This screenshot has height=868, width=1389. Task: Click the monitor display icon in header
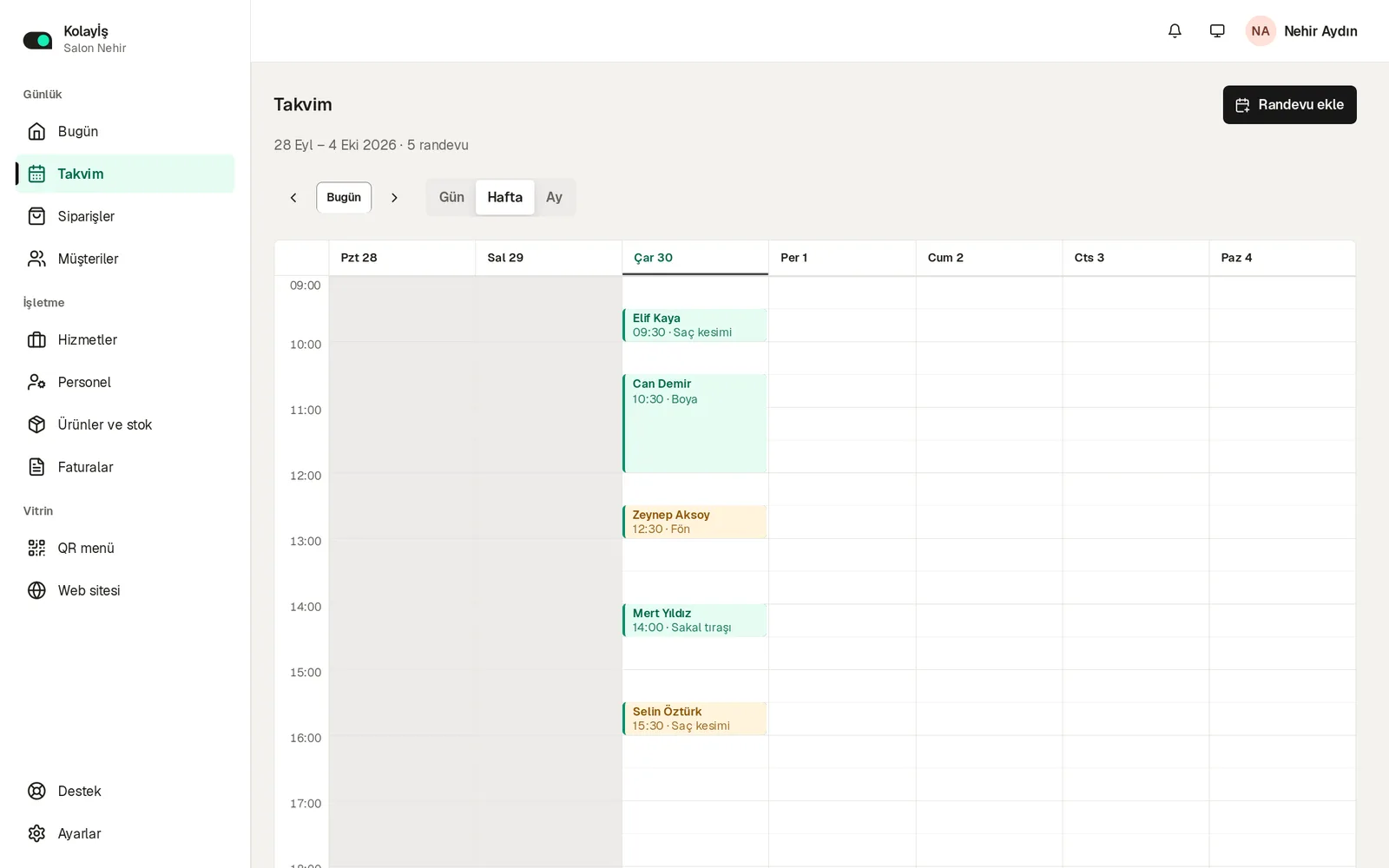click(1217, 31)
